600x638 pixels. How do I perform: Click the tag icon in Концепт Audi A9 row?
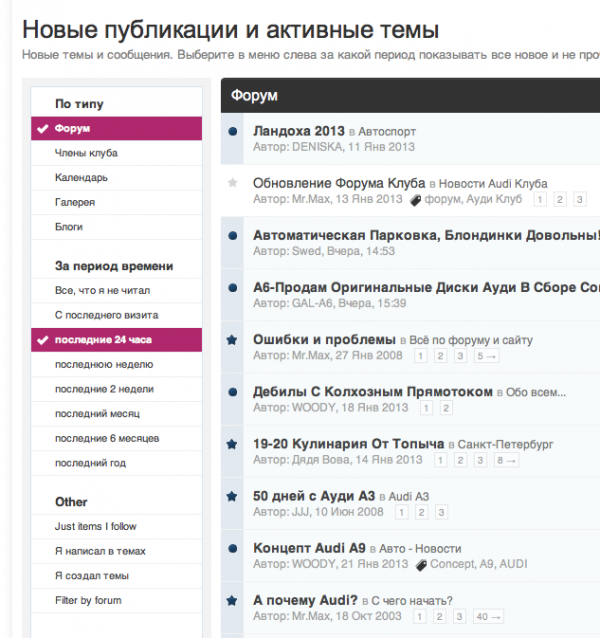[x=421, y=565]
